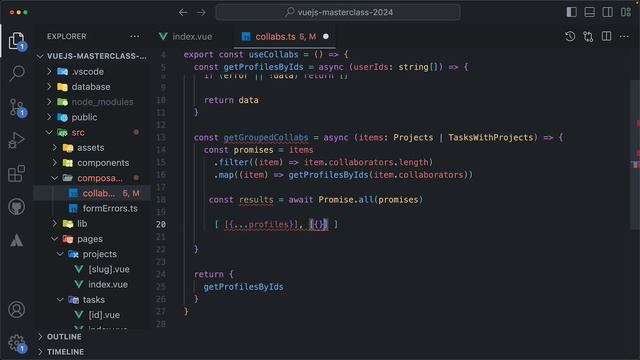Expand the node_modules folder
This screenshot has width=640, height=360.
click(92, 102)
